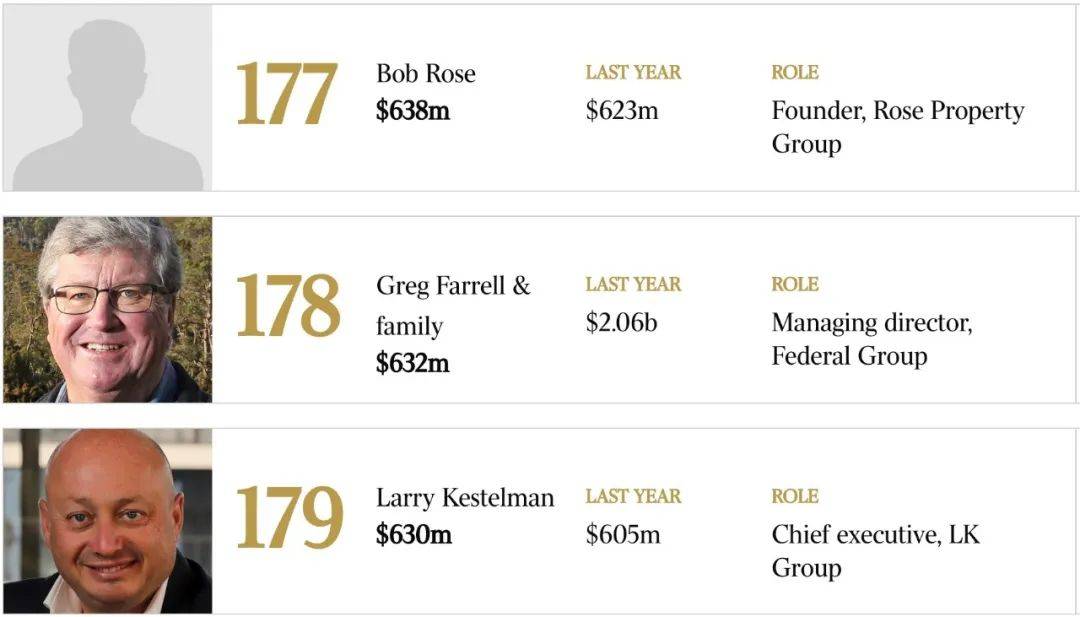Viewport: 1080px width, 617px height.
Task: Select the rank number 179
Action: point(289,517)
